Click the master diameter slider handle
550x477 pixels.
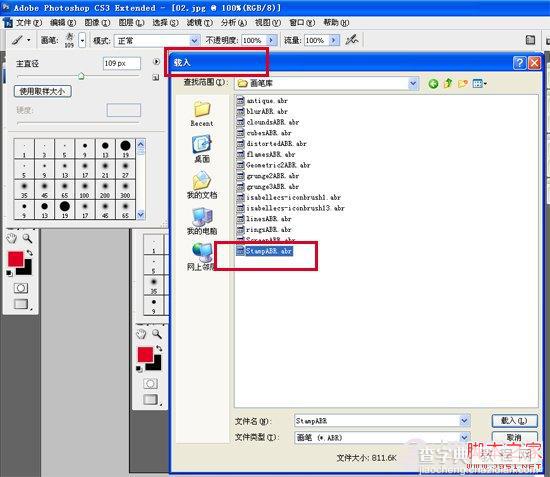[x=81, y=76]
